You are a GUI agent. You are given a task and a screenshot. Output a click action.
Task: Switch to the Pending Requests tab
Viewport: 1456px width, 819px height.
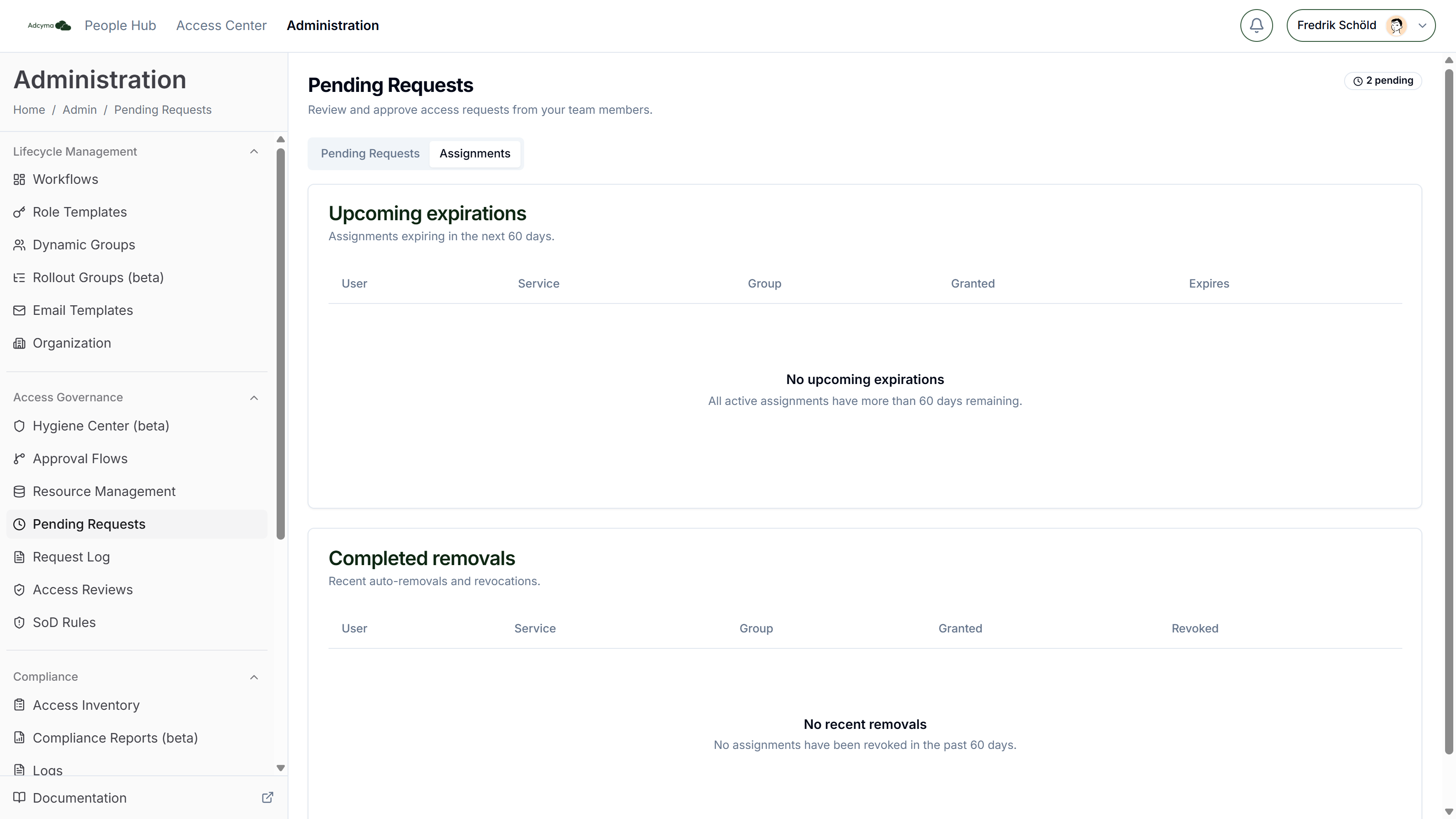point(369,154)
